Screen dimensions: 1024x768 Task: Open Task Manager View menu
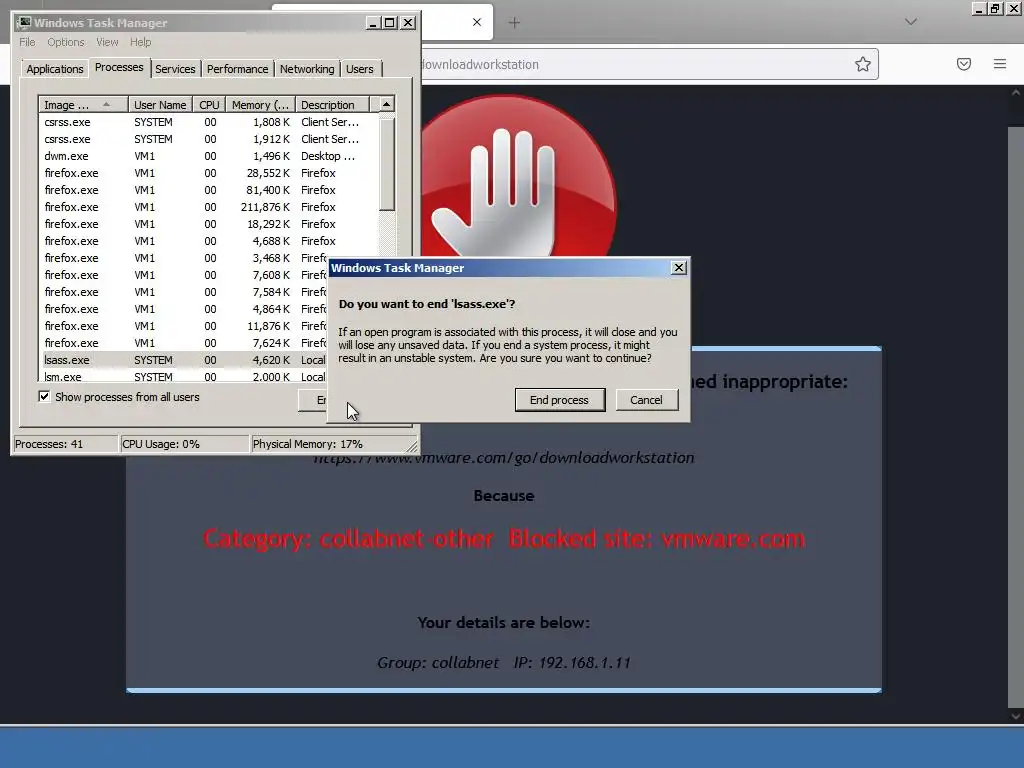pyautogui.click(x=107, y=42)
